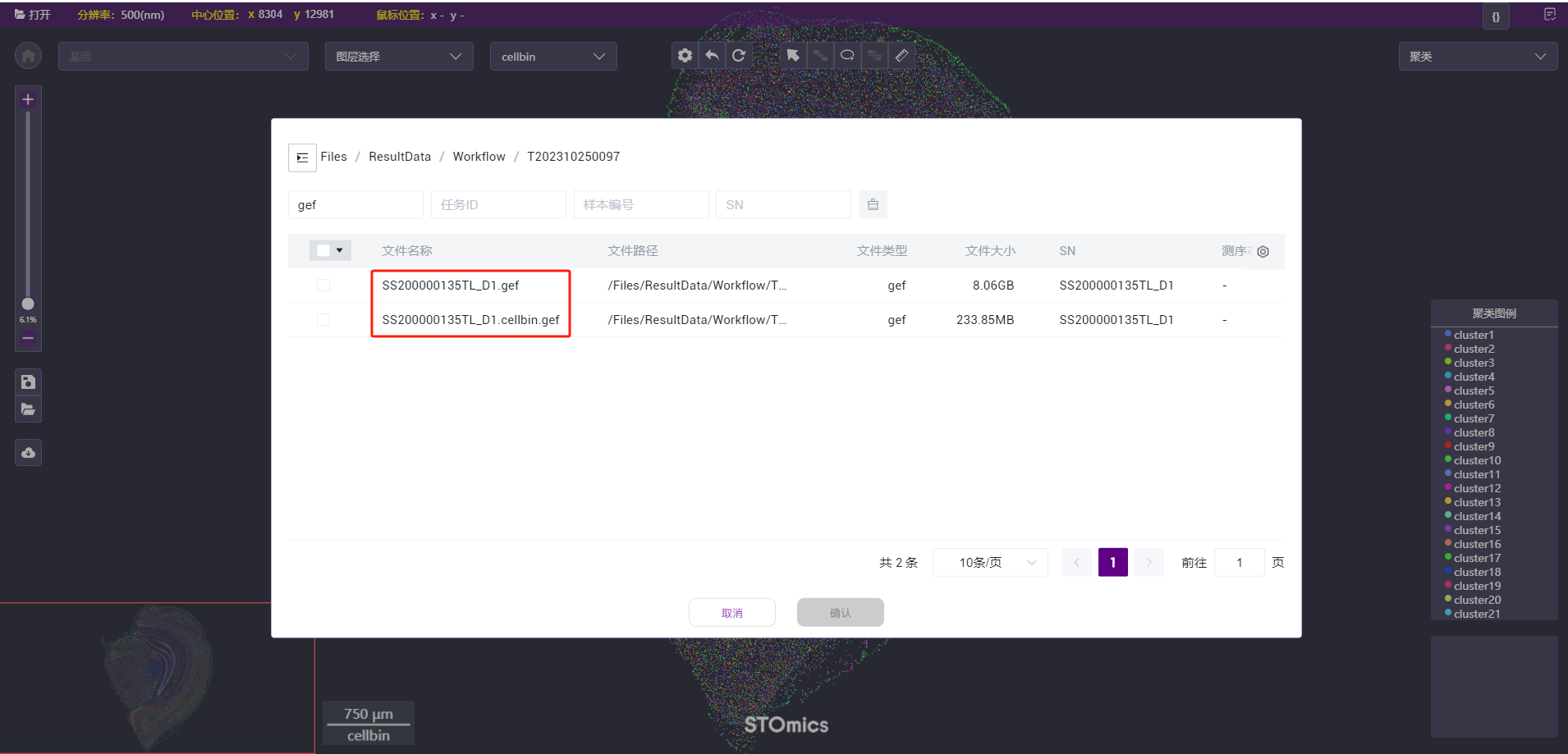1568x754 pixels.
Task: Select the arrow pointer tool
Action: tap(792, 56)
